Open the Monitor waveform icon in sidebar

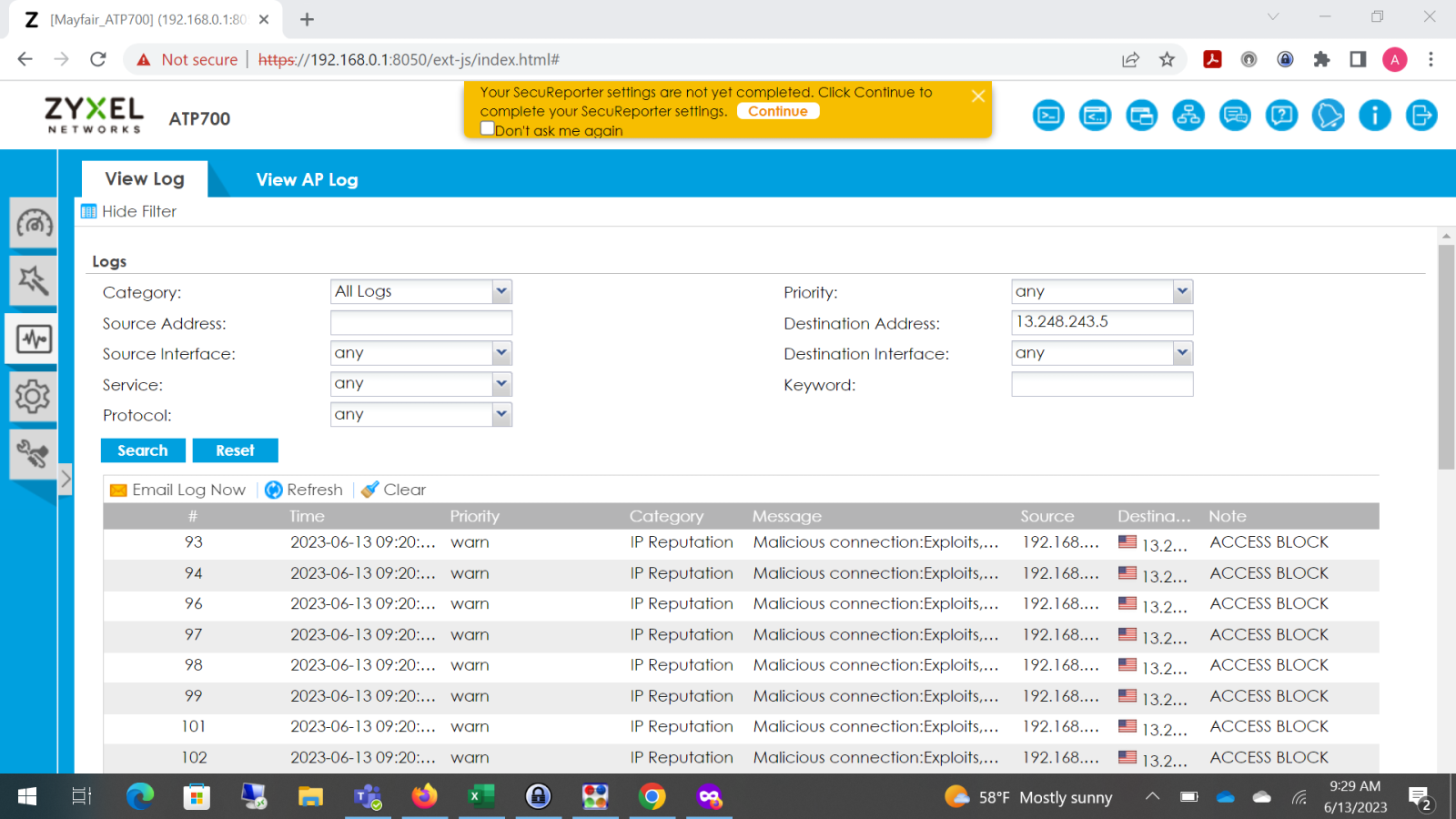[x=34, y=339]
